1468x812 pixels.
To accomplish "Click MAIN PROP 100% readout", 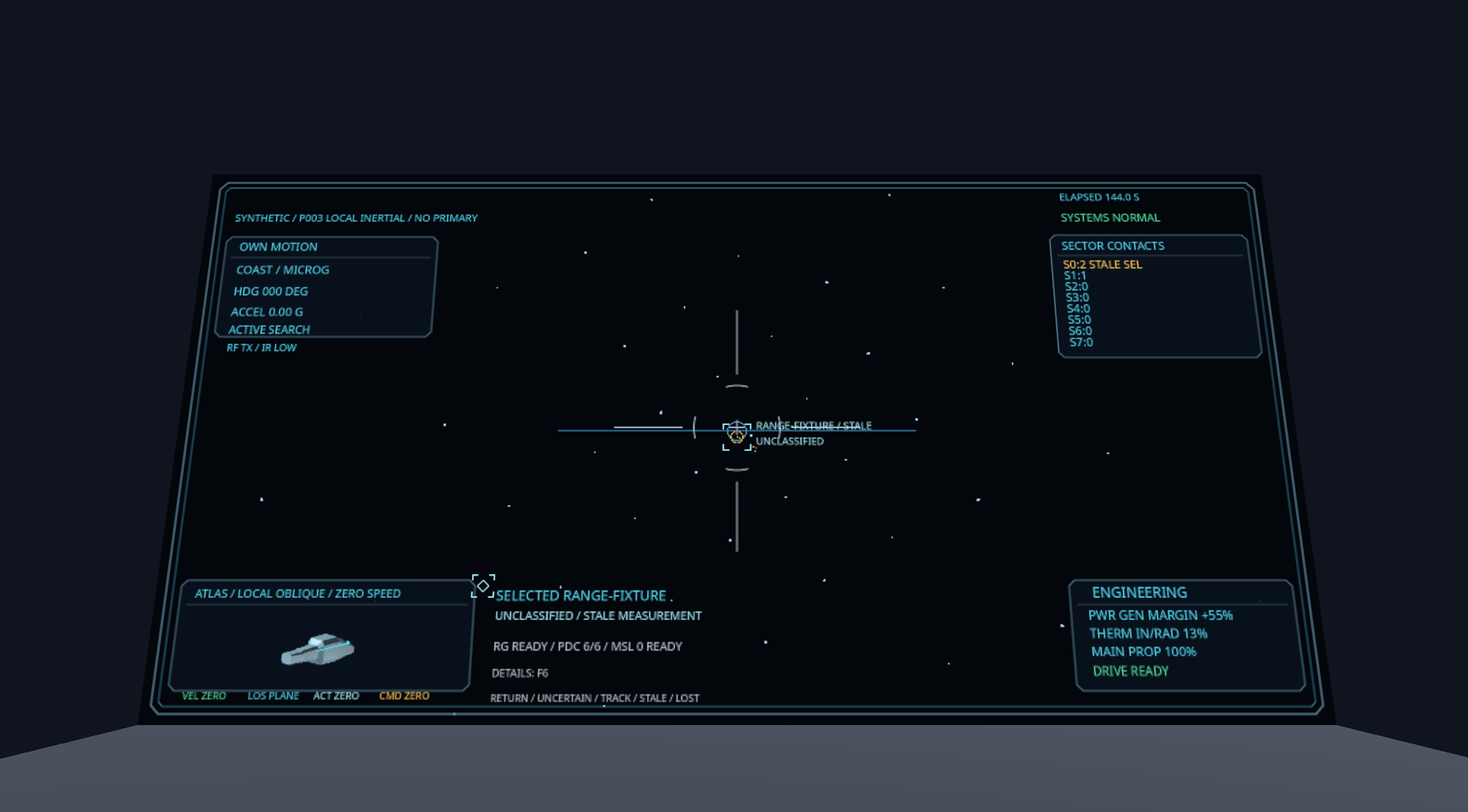I will pos(1143,652).
